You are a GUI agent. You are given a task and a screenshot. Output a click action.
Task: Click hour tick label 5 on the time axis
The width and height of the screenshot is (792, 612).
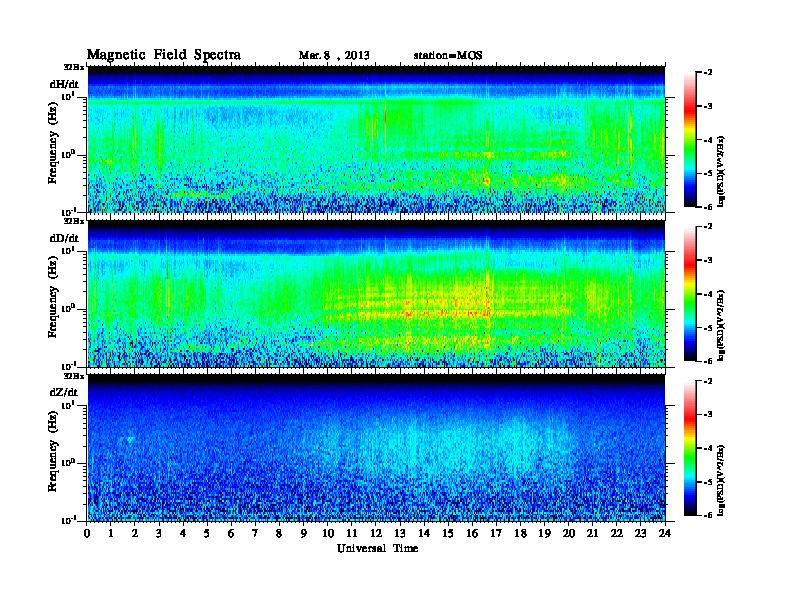208,533
